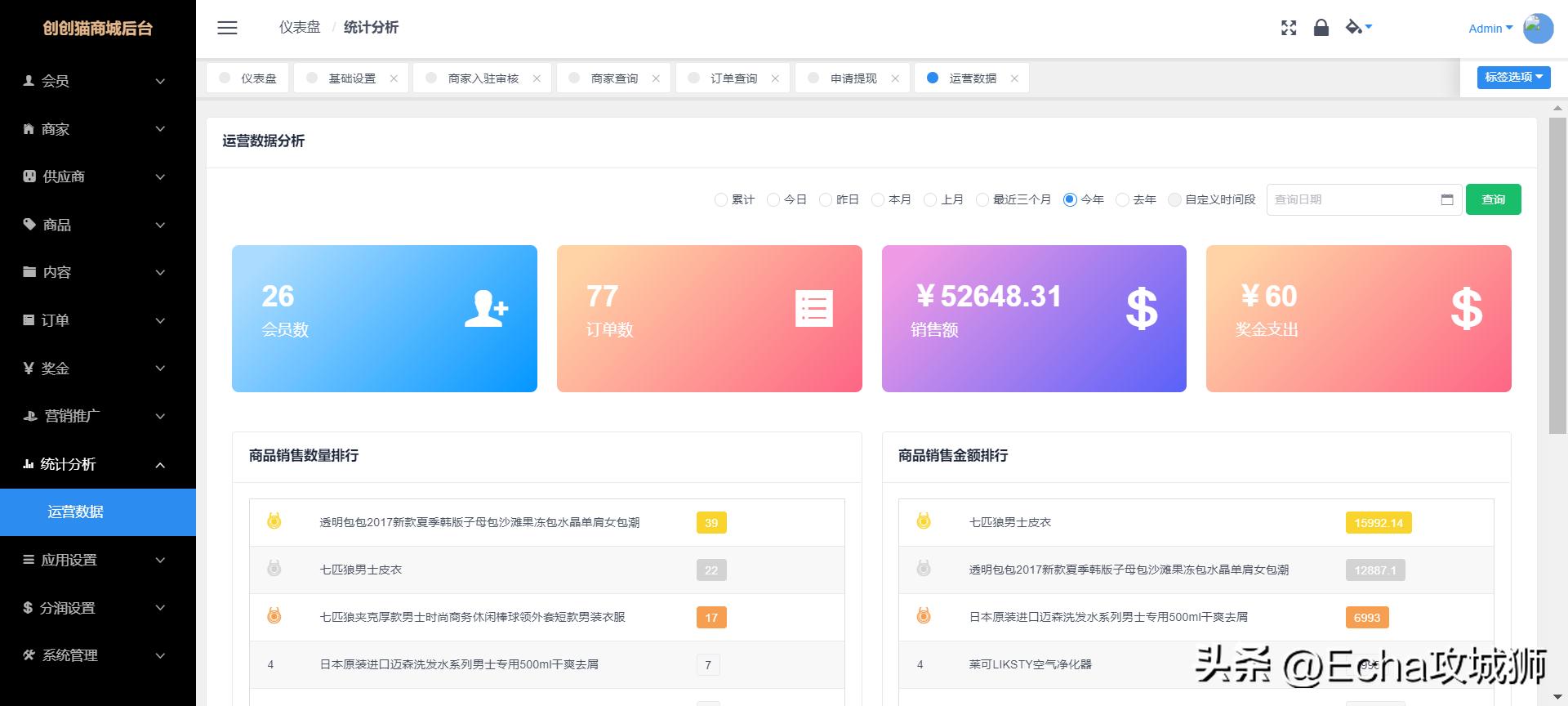Enter fullscreen with the expand icon

pos(1289,28)
